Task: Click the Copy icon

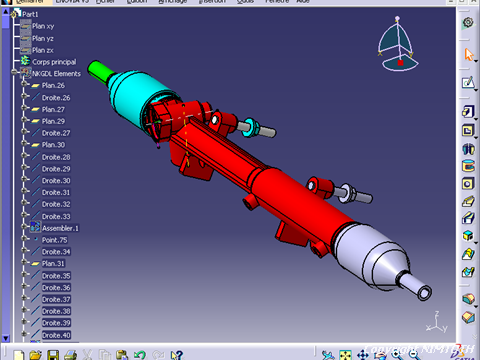Action: pos(105,355)
